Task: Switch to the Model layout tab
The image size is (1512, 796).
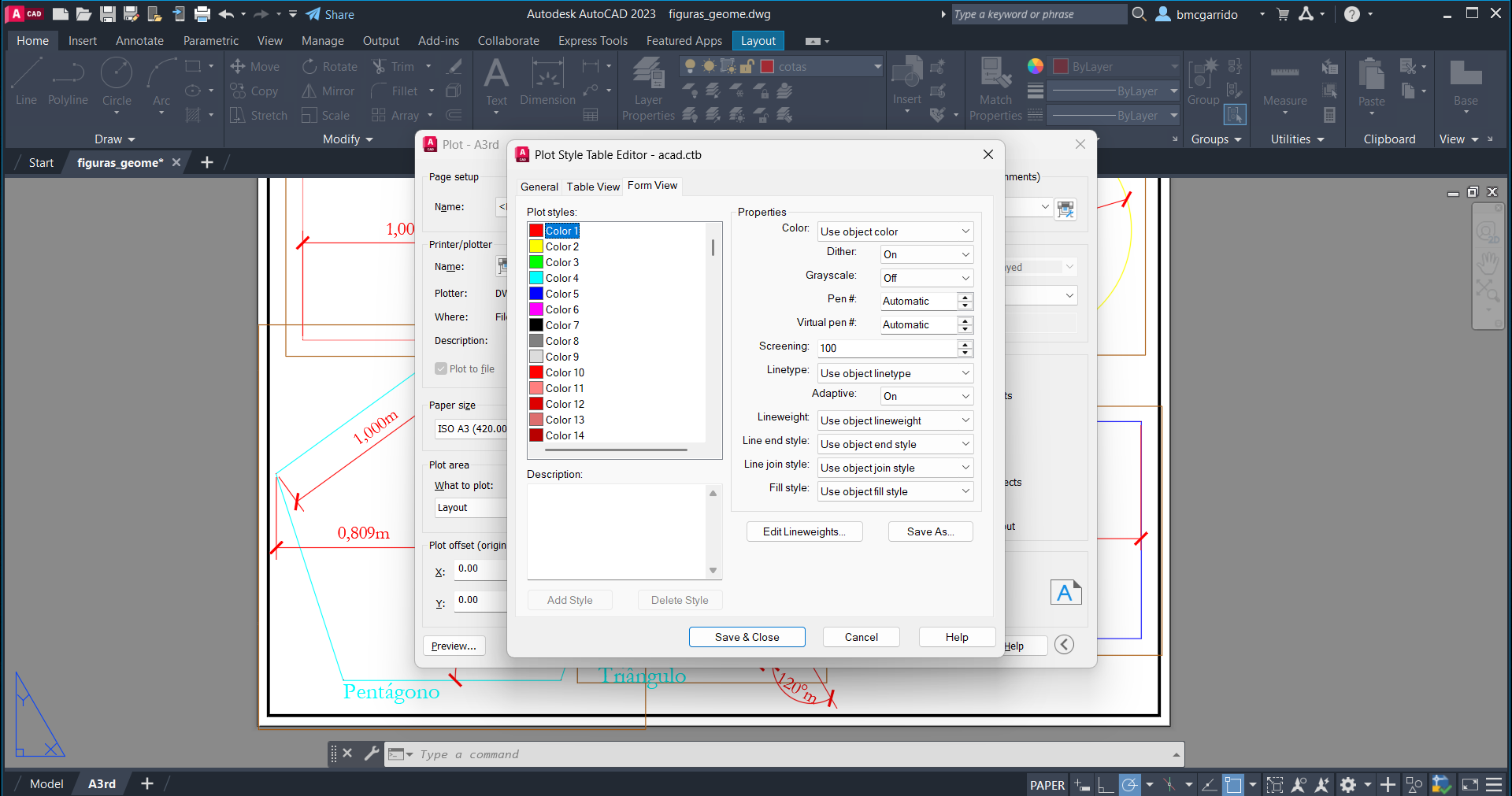Action: [x=46, y=783]
